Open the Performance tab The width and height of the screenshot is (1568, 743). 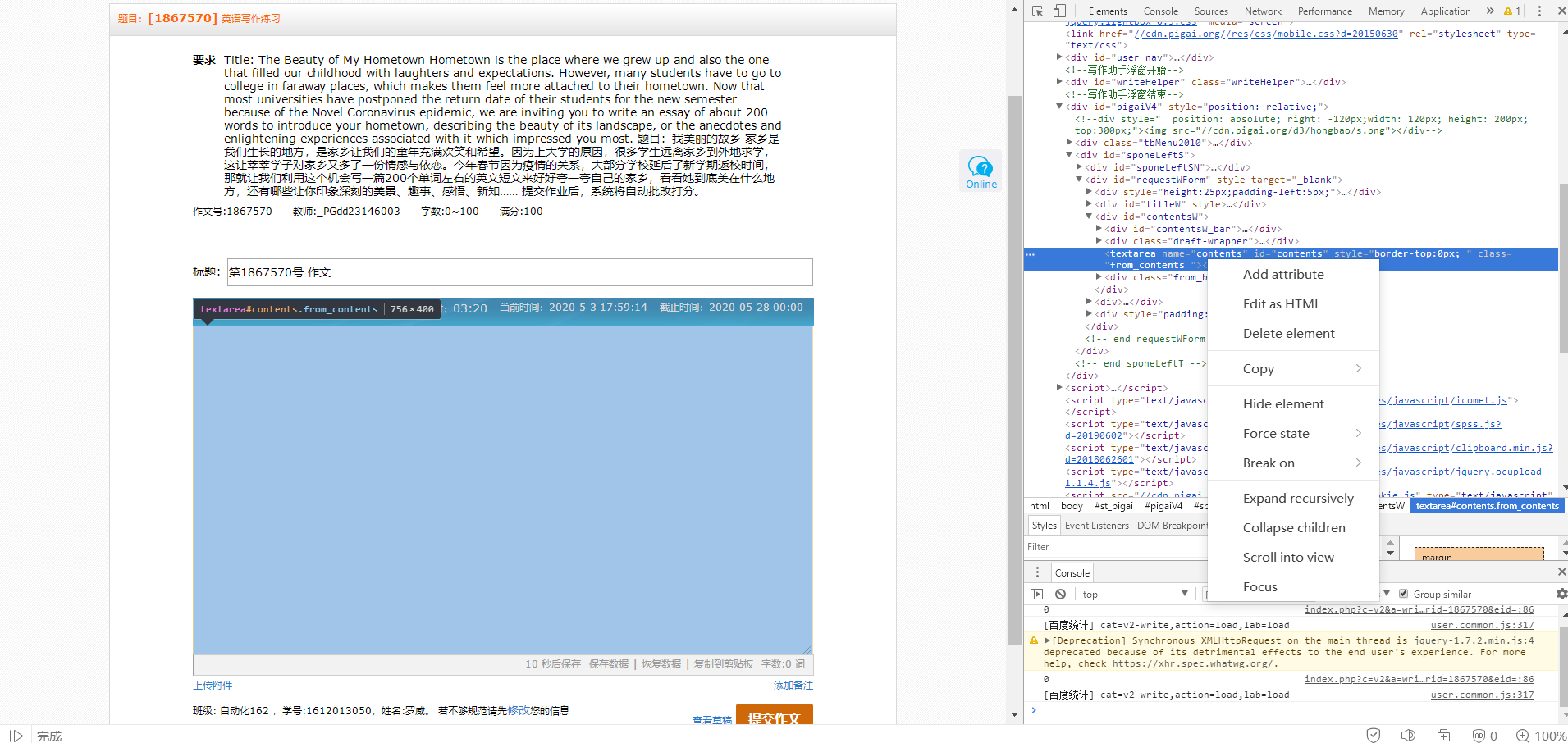(1324, 11)
